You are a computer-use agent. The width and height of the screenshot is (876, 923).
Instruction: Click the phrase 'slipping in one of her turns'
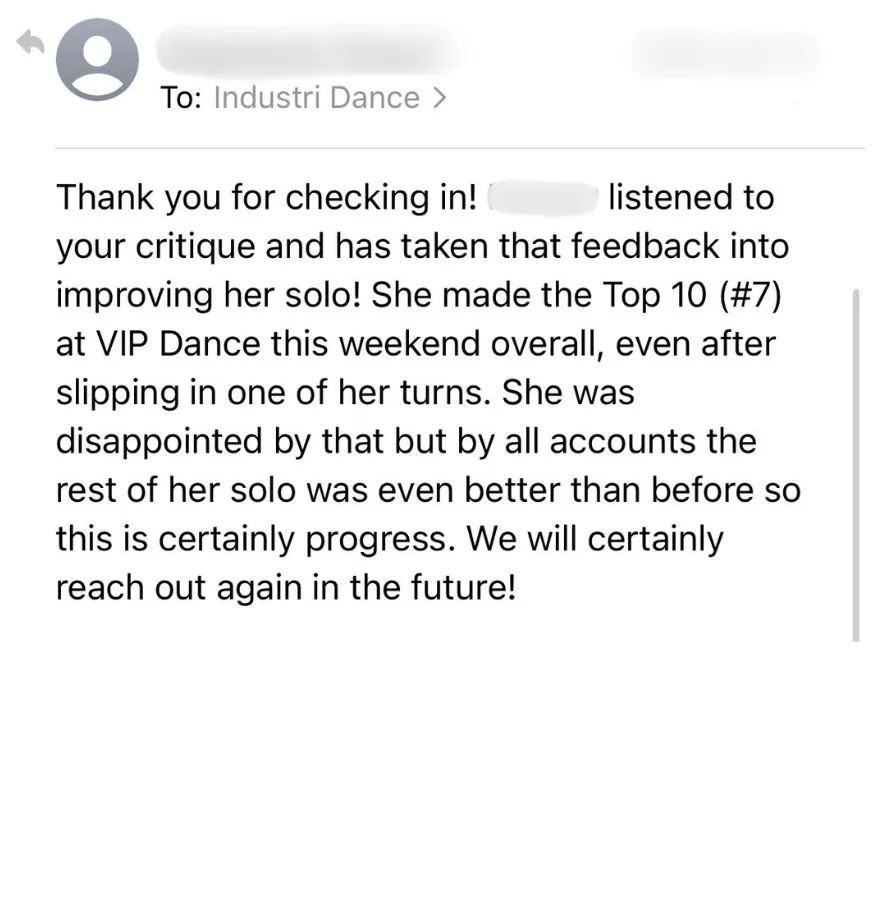point(273,393)
